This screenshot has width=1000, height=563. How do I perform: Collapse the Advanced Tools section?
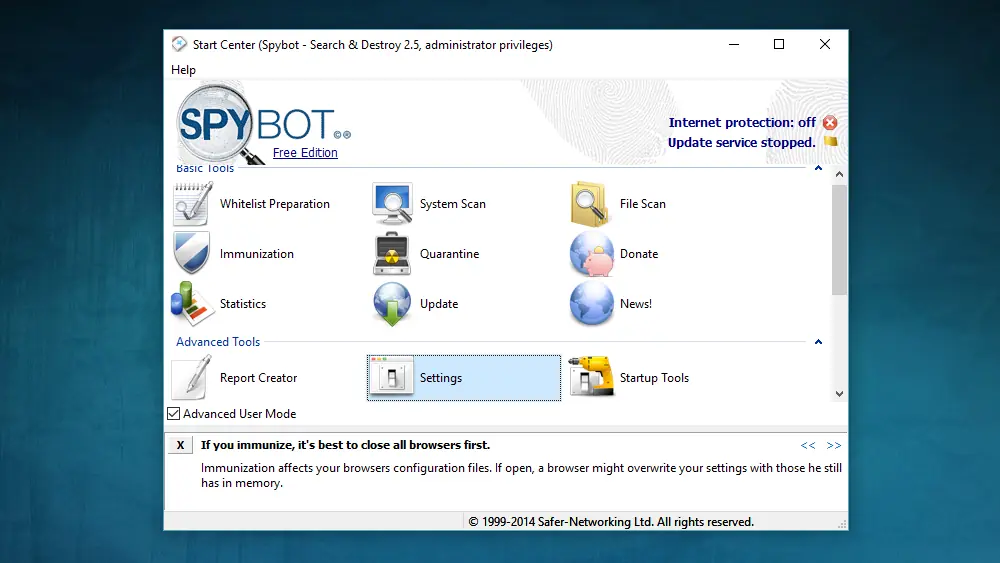pos(818,342)
